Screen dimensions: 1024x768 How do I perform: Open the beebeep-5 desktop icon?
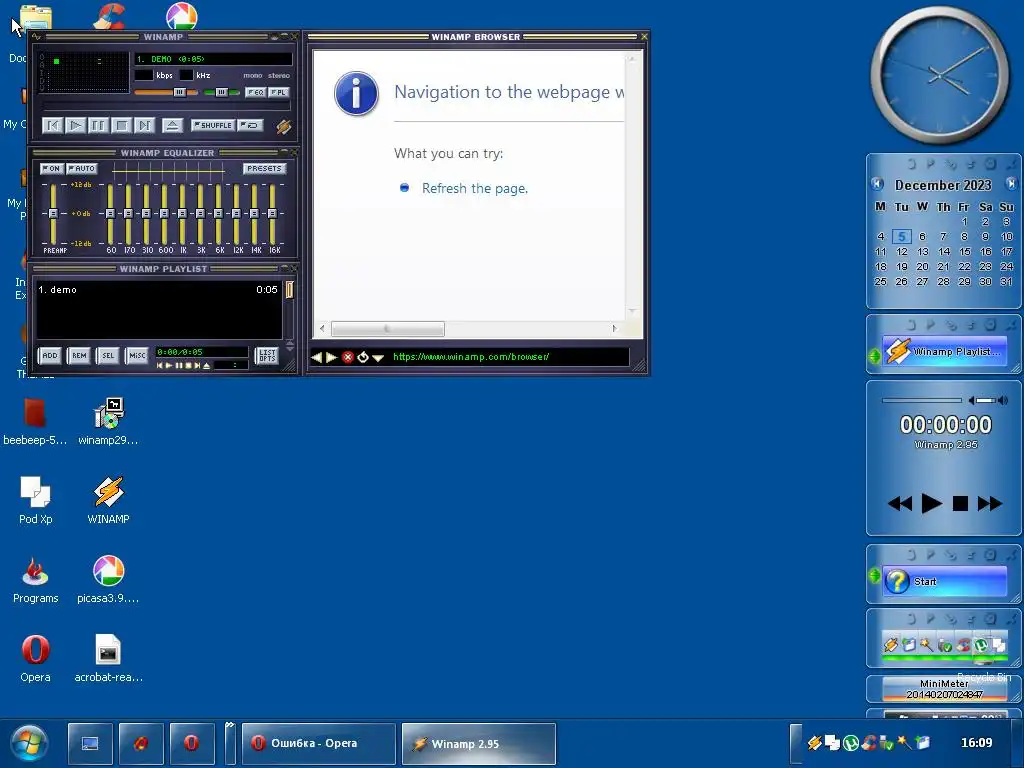pyautogui.click(x=35, y=421)
